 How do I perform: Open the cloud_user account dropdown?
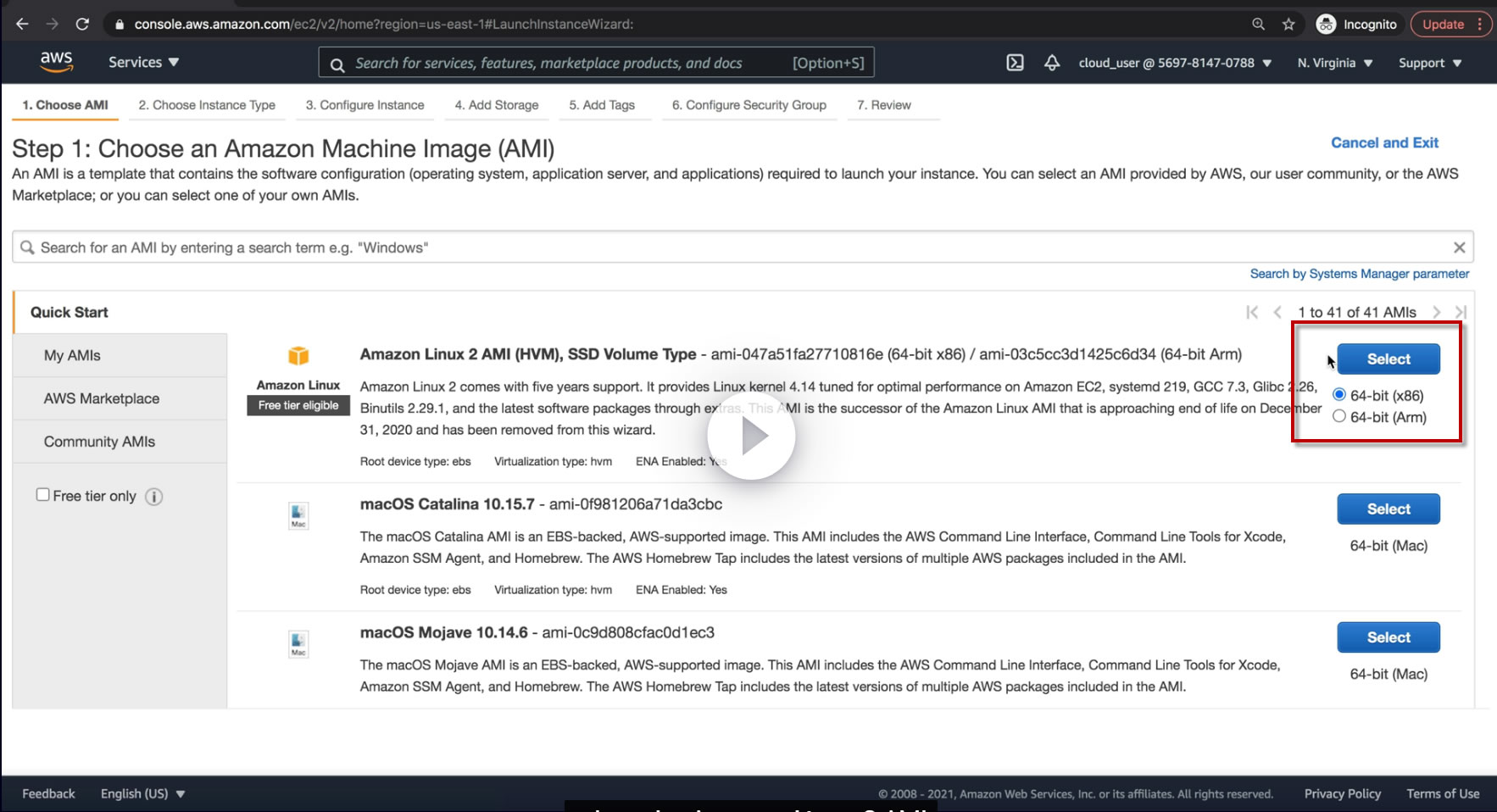(1175, 63)
